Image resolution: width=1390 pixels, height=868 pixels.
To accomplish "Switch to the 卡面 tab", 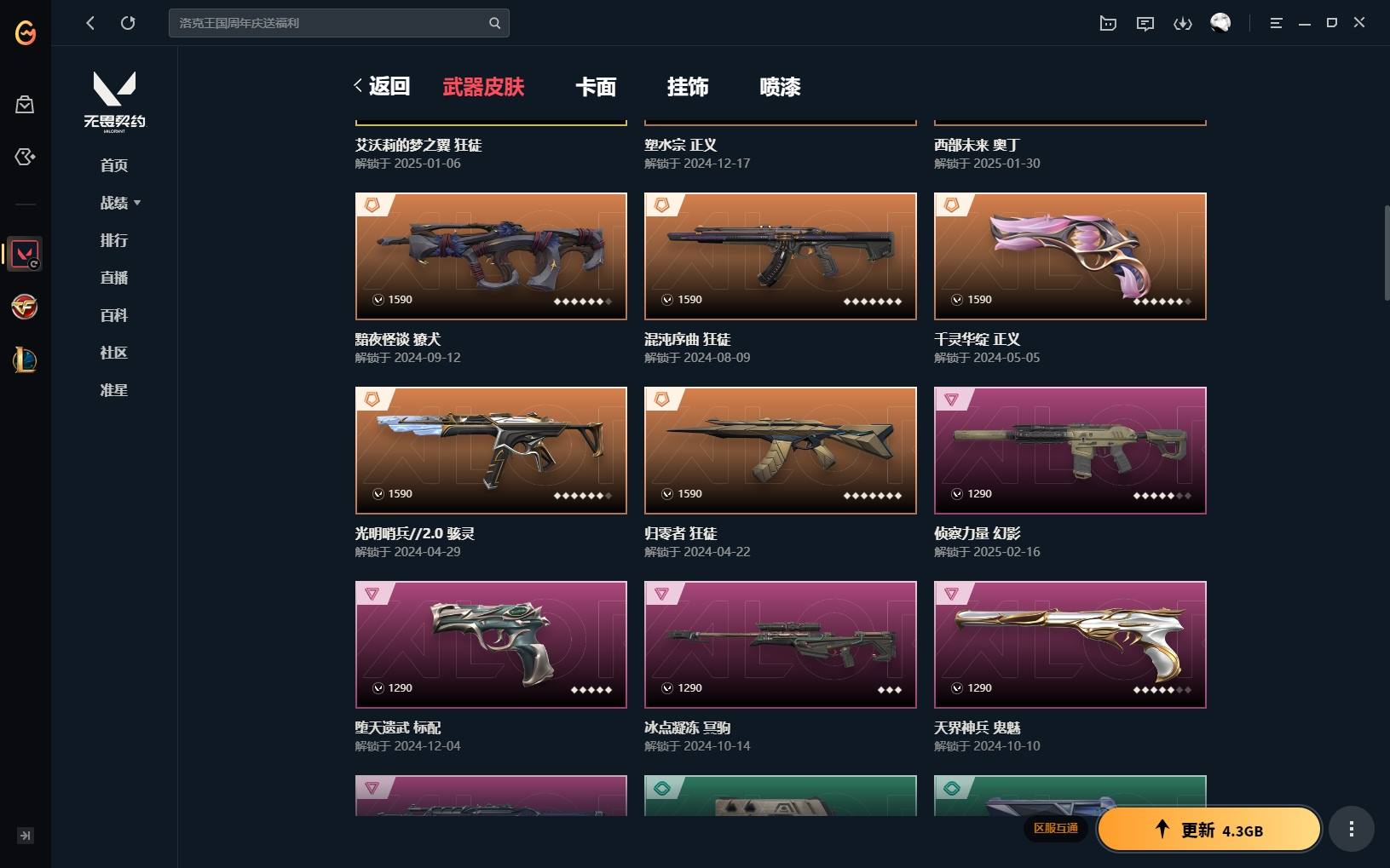I will (596, 87).
